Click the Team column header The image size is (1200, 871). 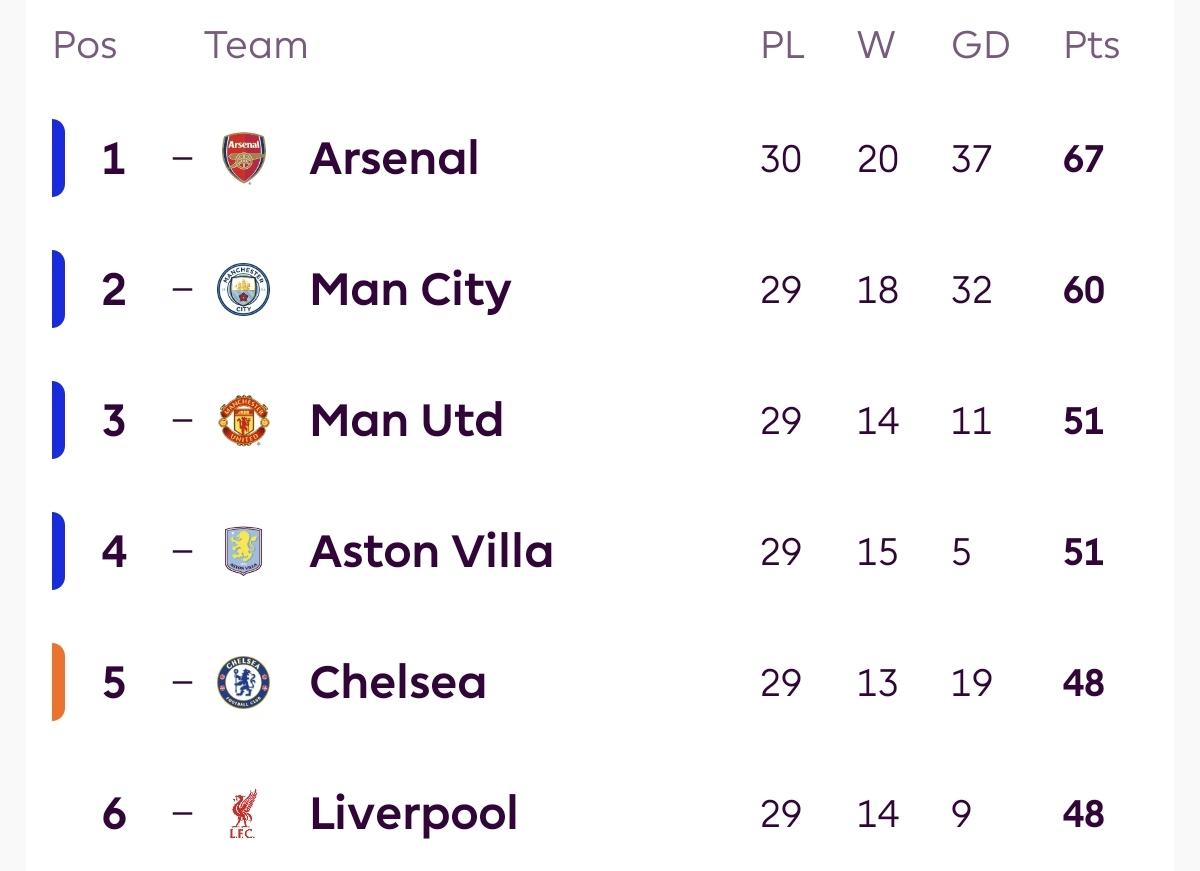256,46
